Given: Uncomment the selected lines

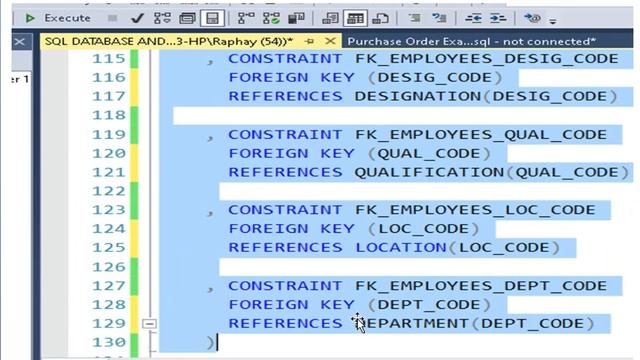Looking at the screenshot, I should click(440, 18).
